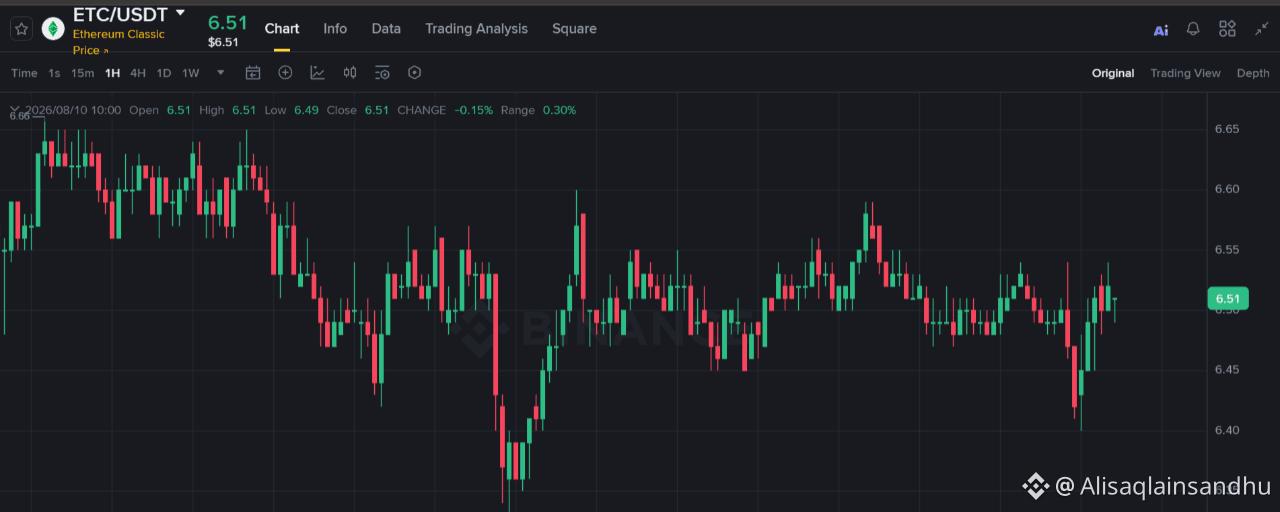Click the Low 6.49 value
The height and width of the screenshot is (512, 1280).
[x=306, y=110]
